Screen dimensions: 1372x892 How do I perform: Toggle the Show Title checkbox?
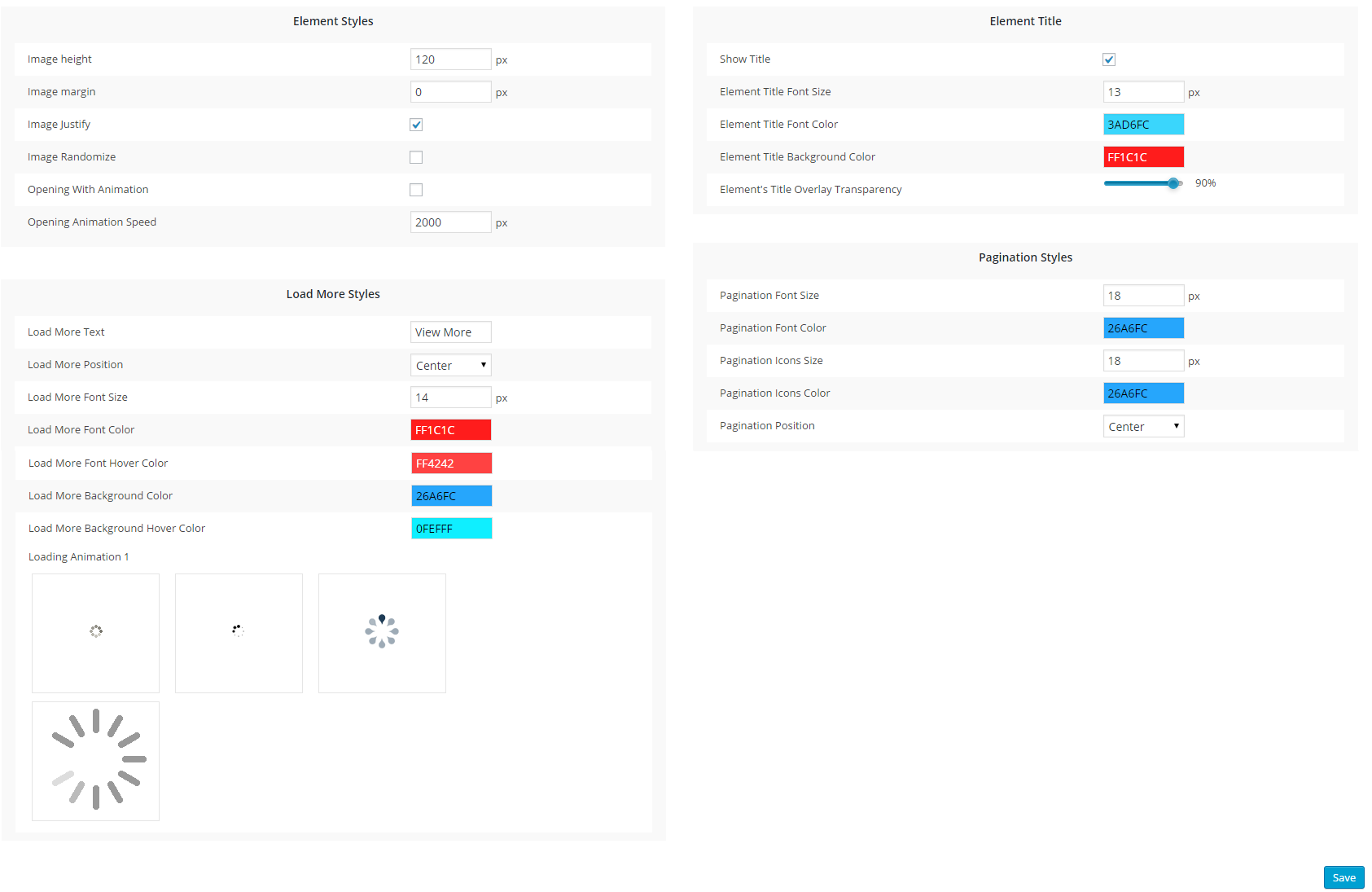click(1108, 59)
